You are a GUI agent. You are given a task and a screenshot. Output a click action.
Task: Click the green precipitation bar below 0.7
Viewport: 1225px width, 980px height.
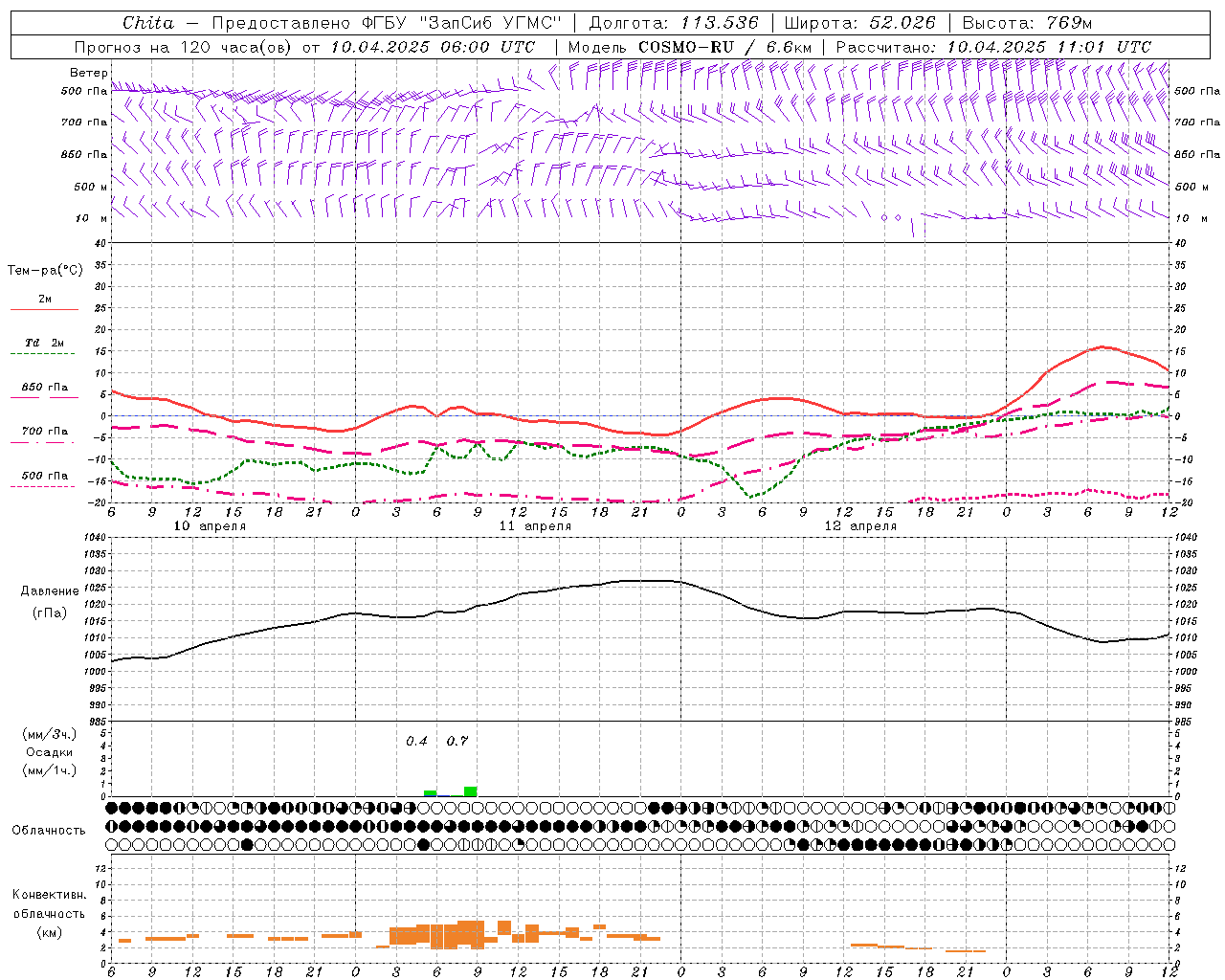click(x=470, y=791)
